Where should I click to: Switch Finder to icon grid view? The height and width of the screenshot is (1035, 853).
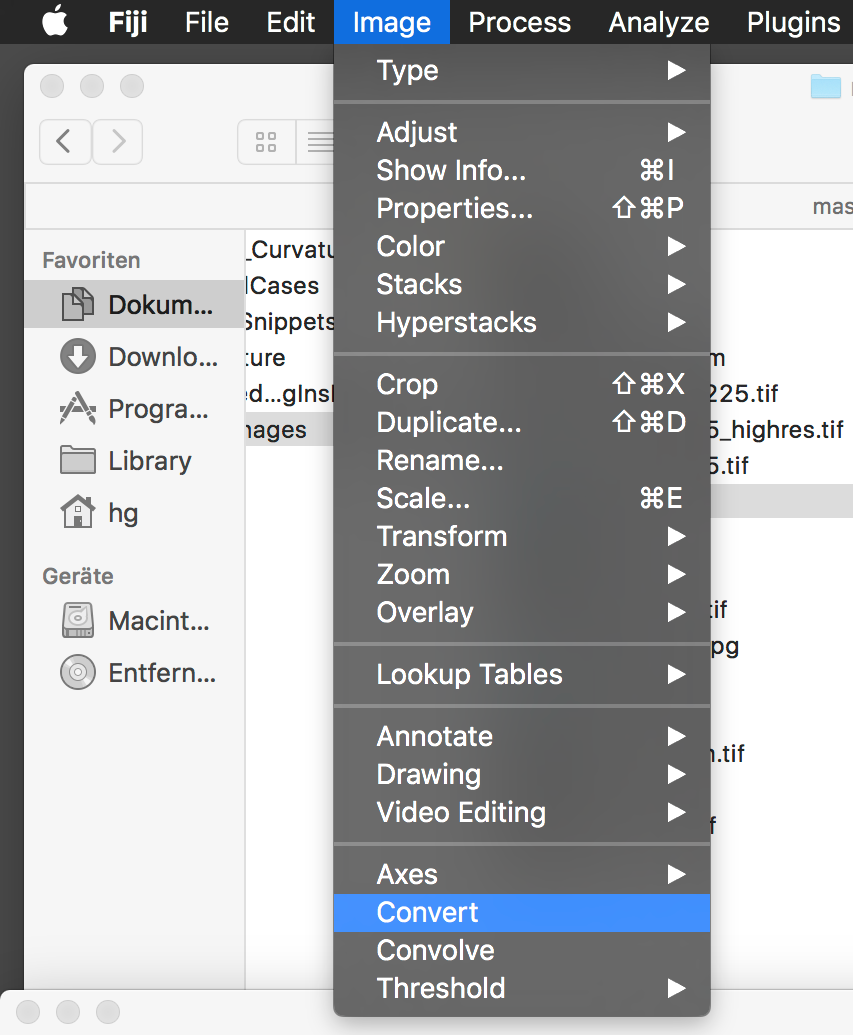(x=266, y=141)
